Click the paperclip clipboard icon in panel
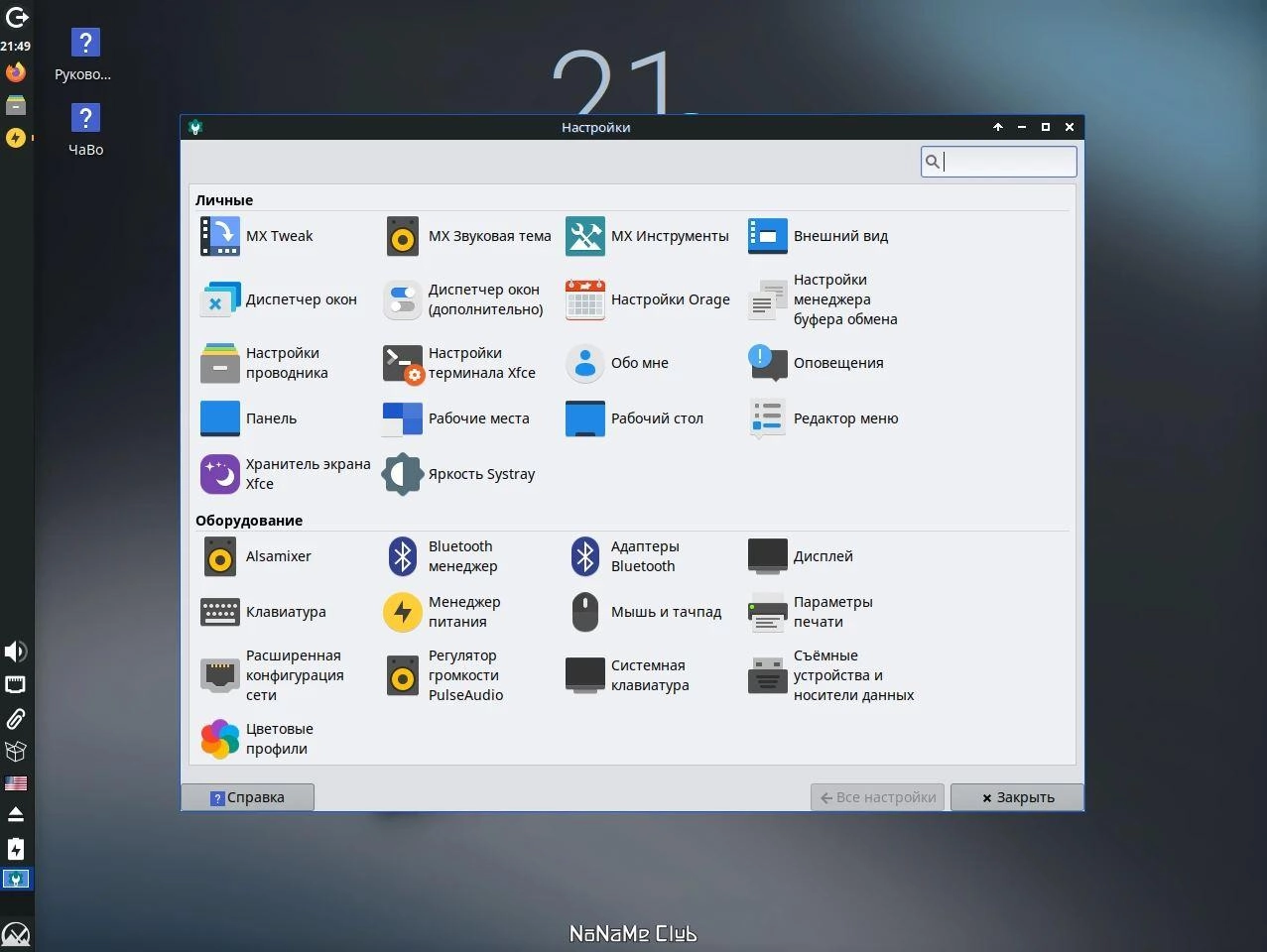Screen dimensions: 1267x952 [x=16, y=718]
